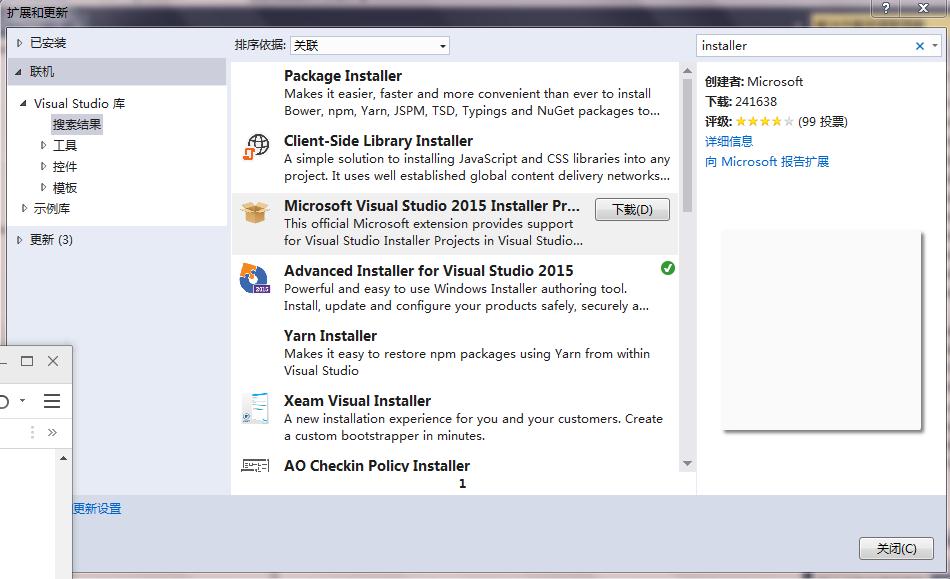Click the green installed checkmark on Advanced Installer
Image resolution: width=950 pixels, height=579 pixels.
click(668, 268)
